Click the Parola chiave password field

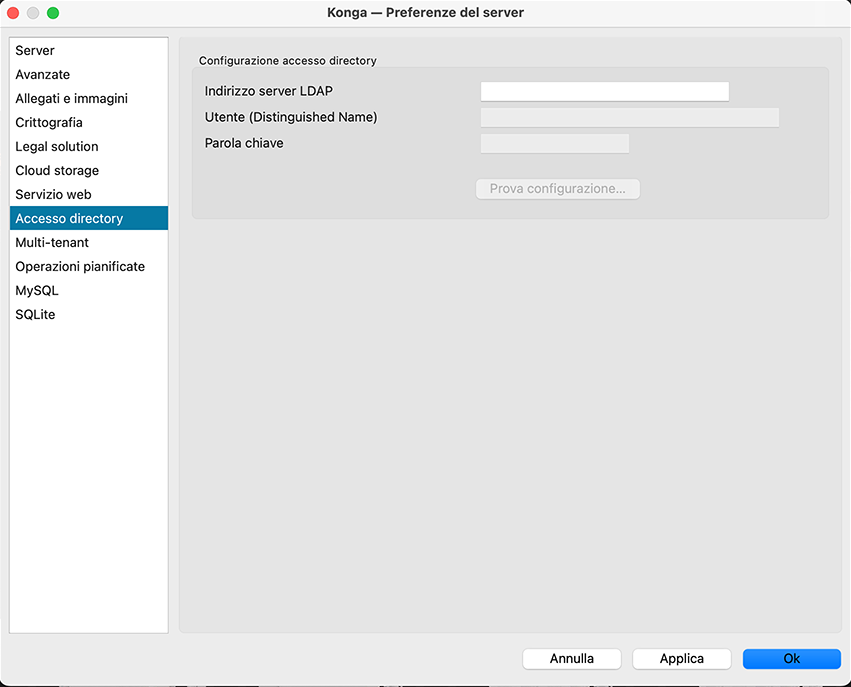click(x=554, y=144)
